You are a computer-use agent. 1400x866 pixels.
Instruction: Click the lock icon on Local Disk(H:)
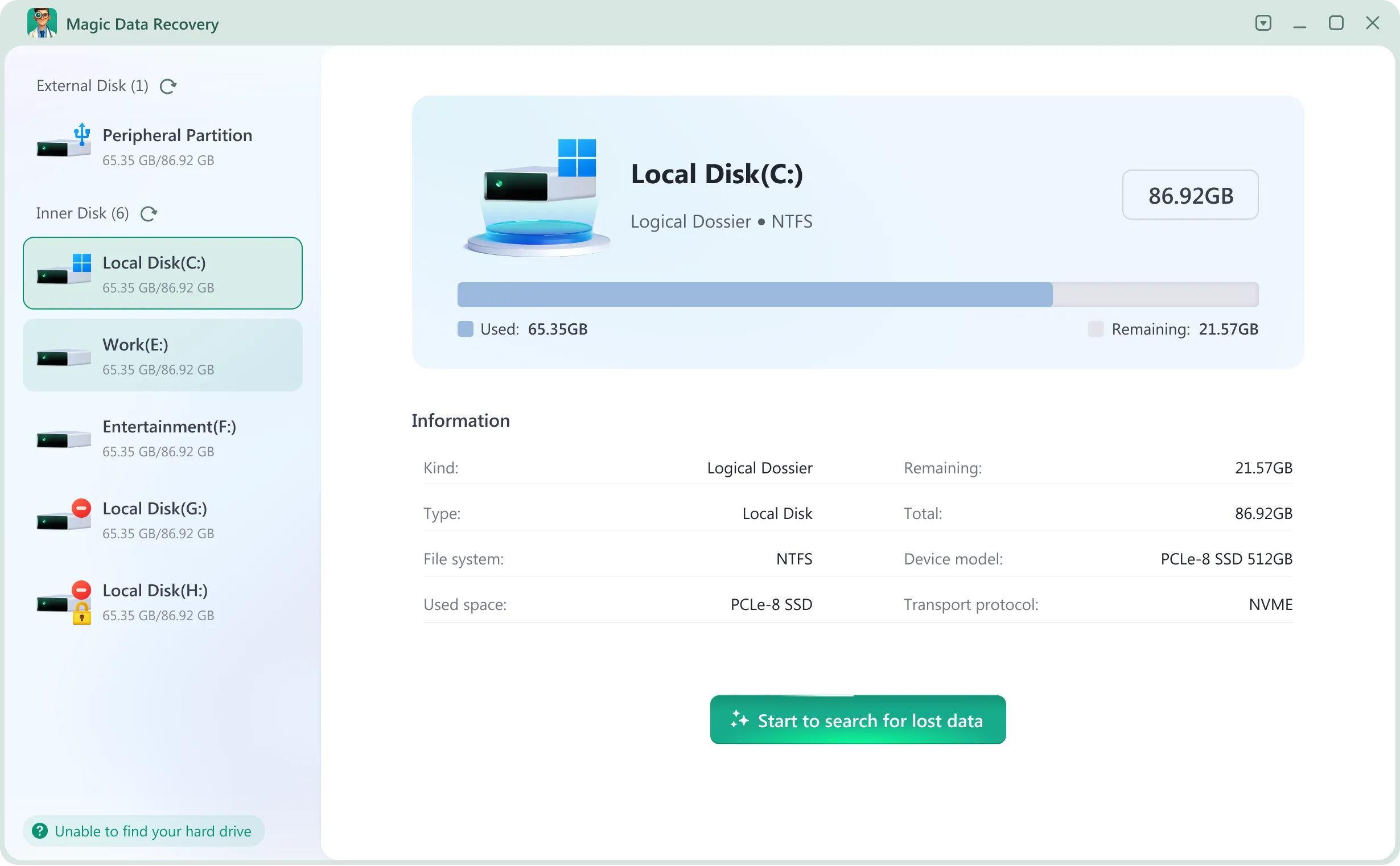coord(82,613)
